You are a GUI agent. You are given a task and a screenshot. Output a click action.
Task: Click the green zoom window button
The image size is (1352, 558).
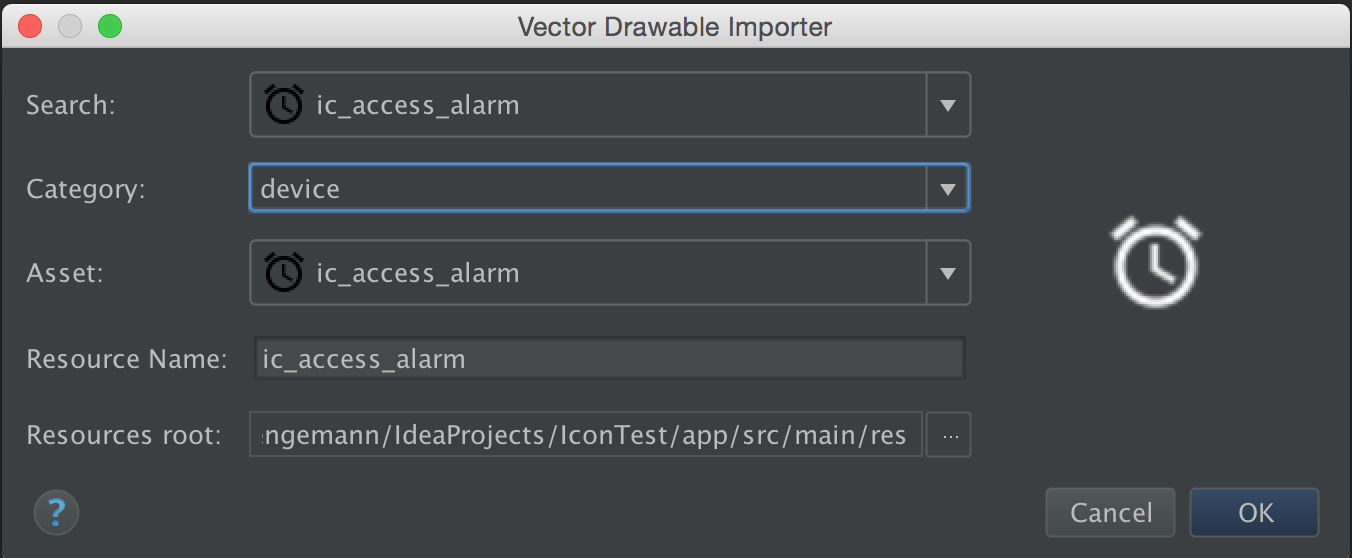(x=109, y=27)
